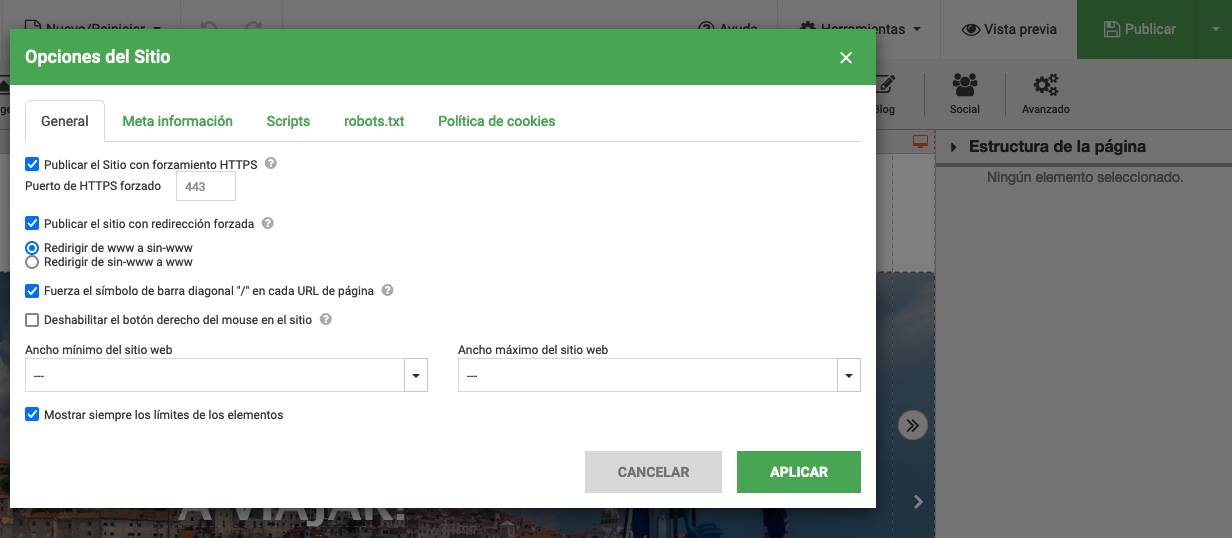Open Ancho mínimo del sitio web dropdown
The image size is (1232, 538).
[x=415, y=376]
